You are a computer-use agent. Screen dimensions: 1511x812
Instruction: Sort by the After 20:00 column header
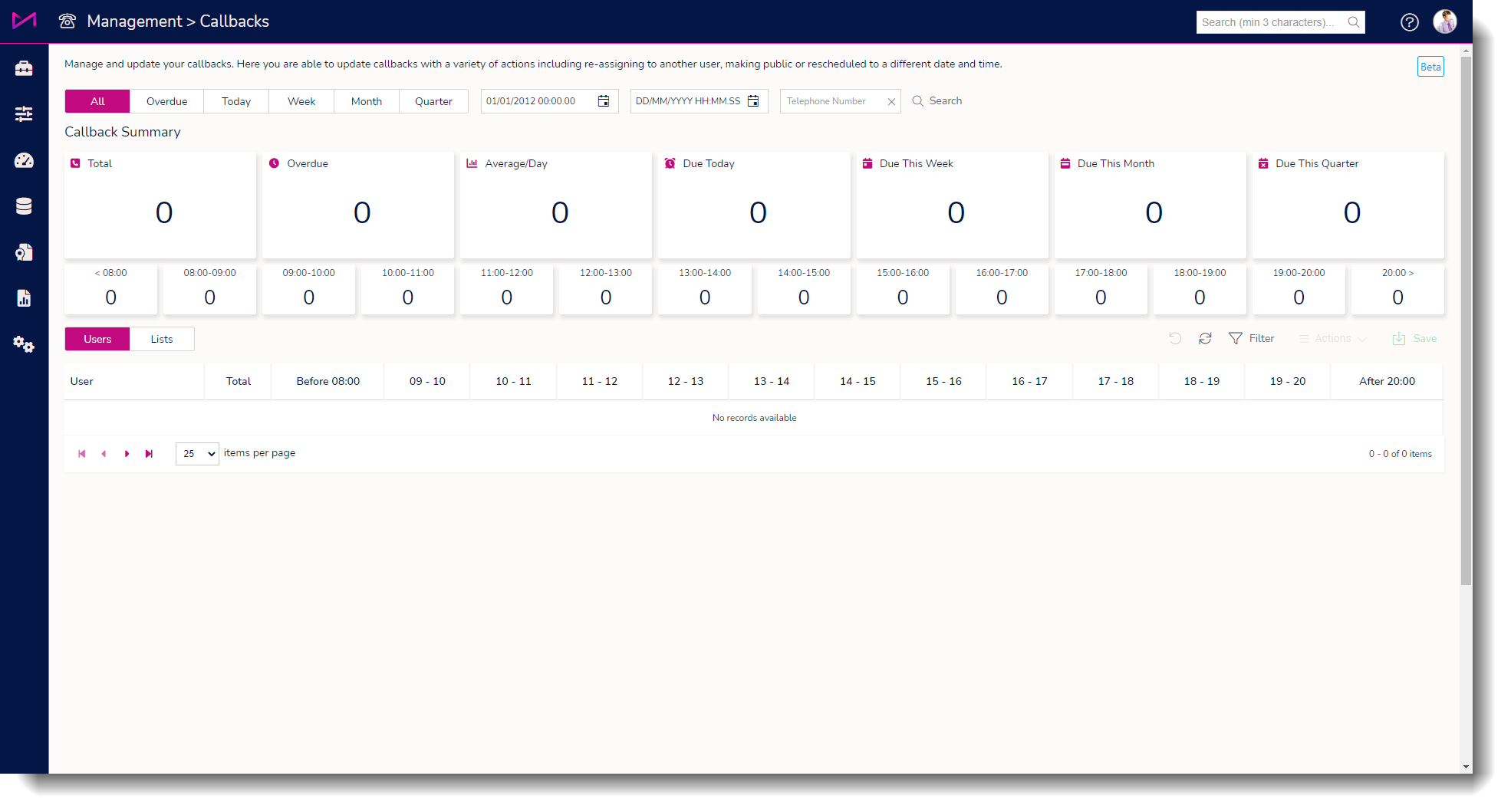[x=1387, y=381]
